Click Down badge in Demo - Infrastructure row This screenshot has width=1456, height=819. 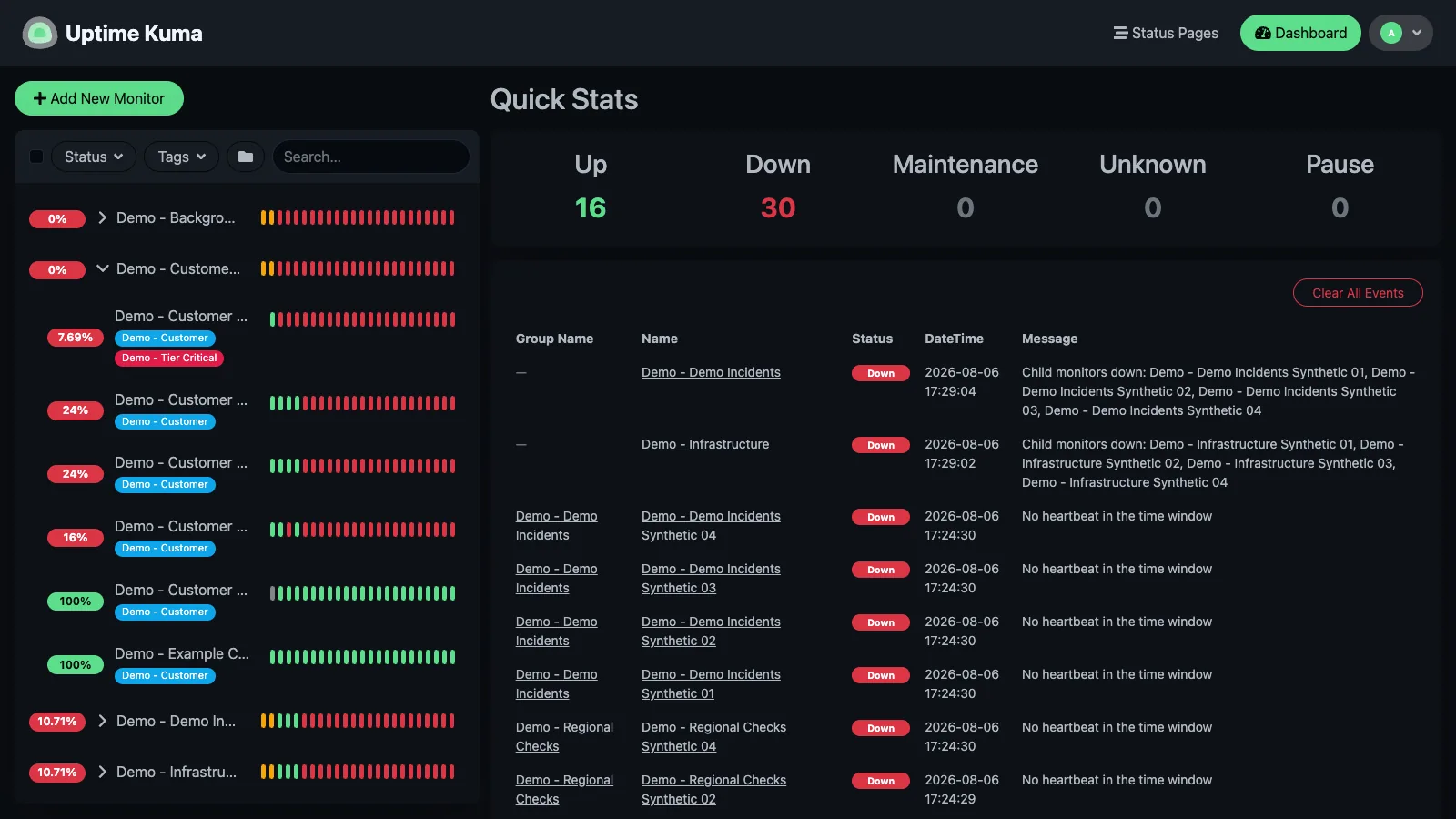pos(881,445)
